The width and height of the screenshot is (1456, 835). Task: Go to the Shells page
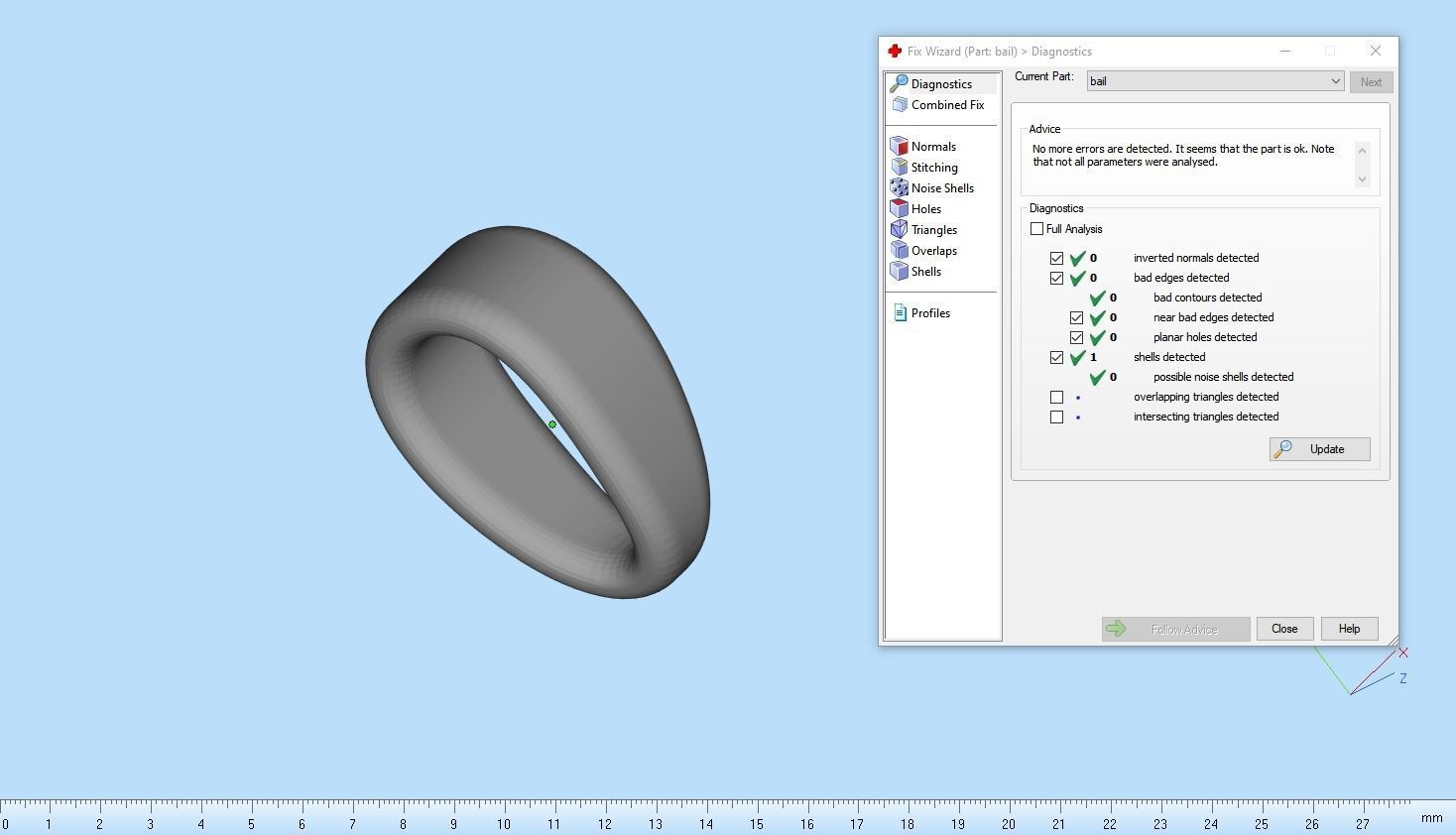926,272
